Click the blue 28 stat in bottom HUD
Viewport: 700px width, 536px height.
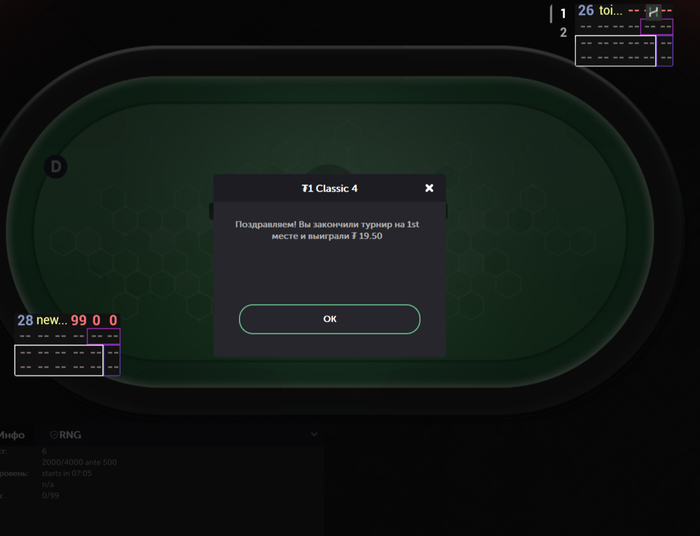tap(25, 320)
